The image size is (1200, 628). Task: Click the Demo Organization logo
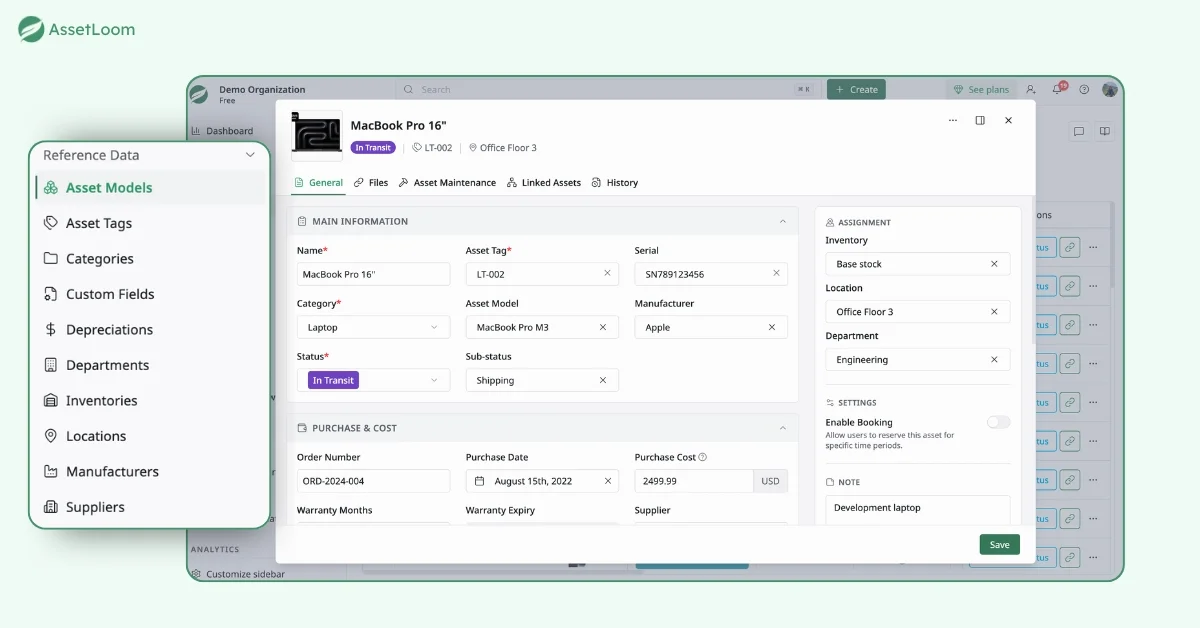point(200,93)
